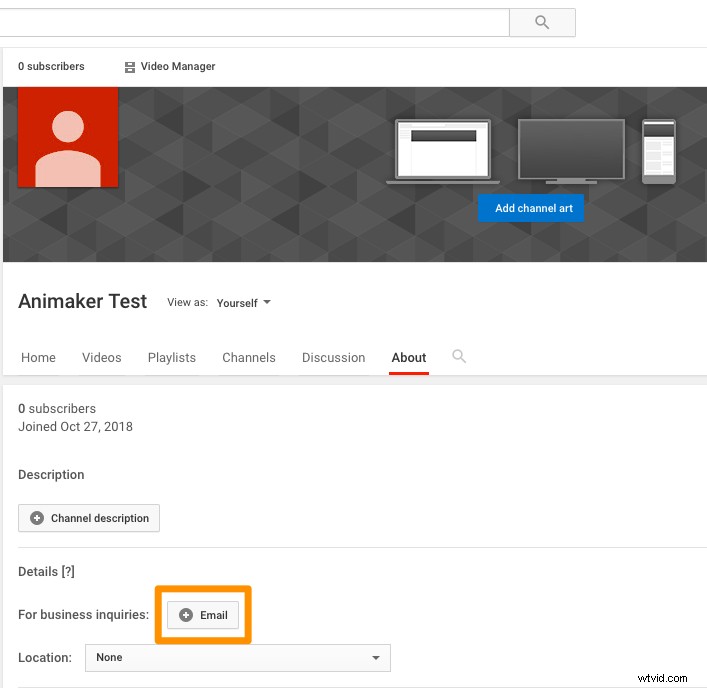
Task: Click the 0 subscribers text in header
Action: pos(51,66)
